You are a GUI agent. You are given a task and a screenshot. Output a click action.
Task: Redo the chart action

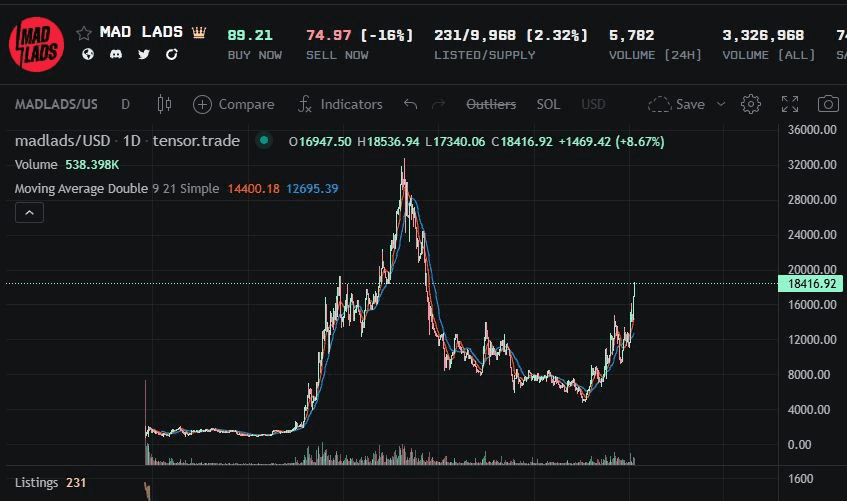tap(439, 104)
